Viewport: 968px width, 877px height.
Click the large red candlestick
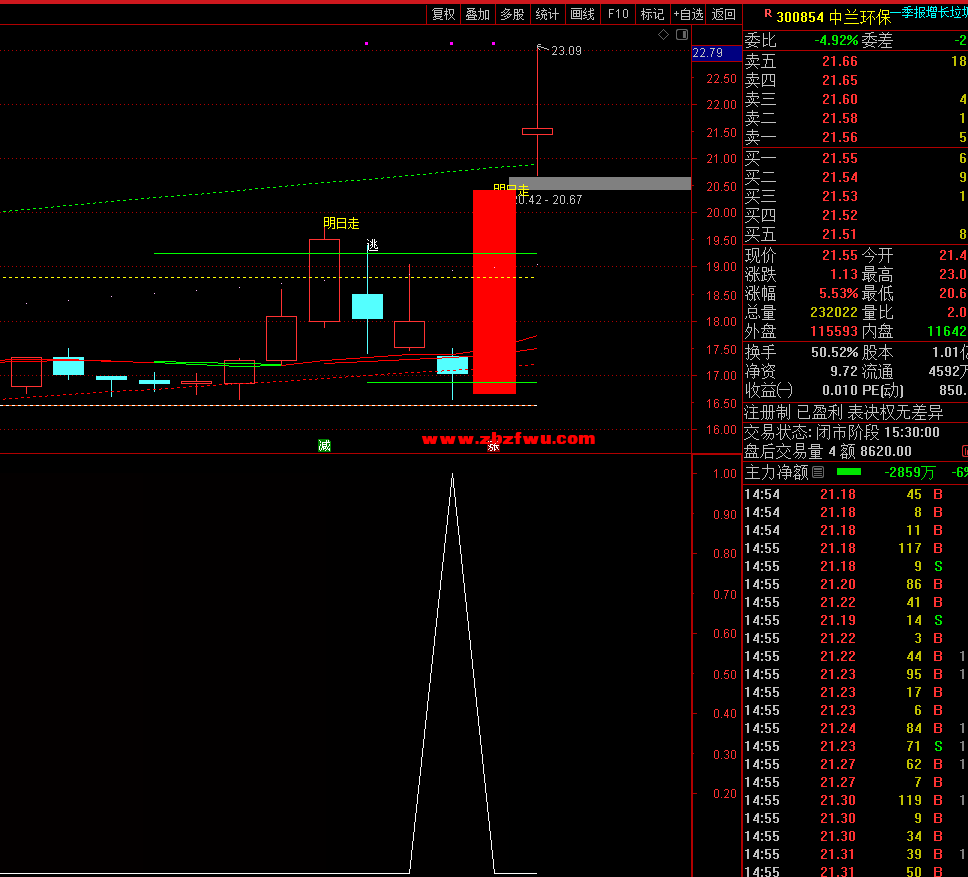click(x=494, y=292)
